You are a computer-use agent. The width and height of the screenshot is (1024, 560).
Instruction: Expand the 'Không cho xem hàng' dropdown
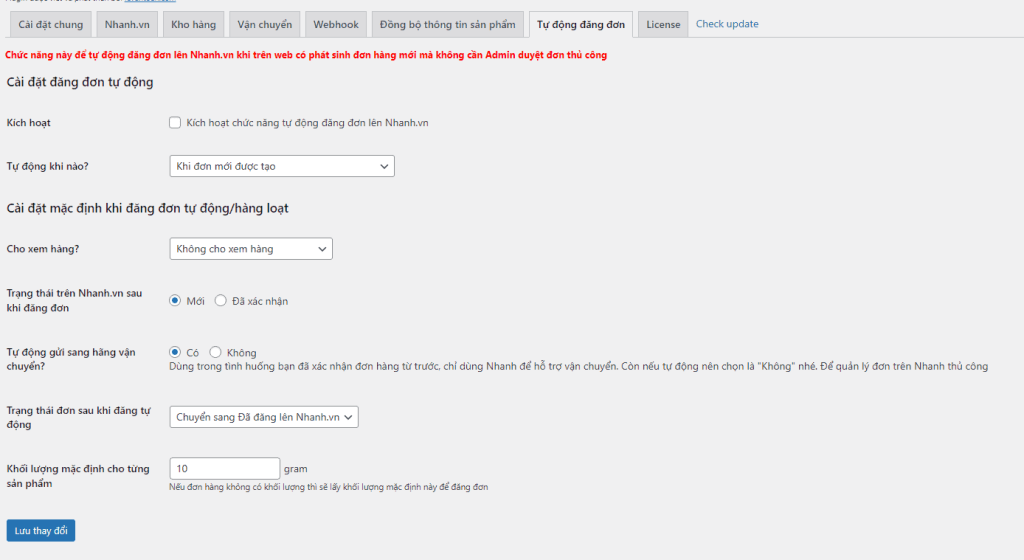point(251,248)
